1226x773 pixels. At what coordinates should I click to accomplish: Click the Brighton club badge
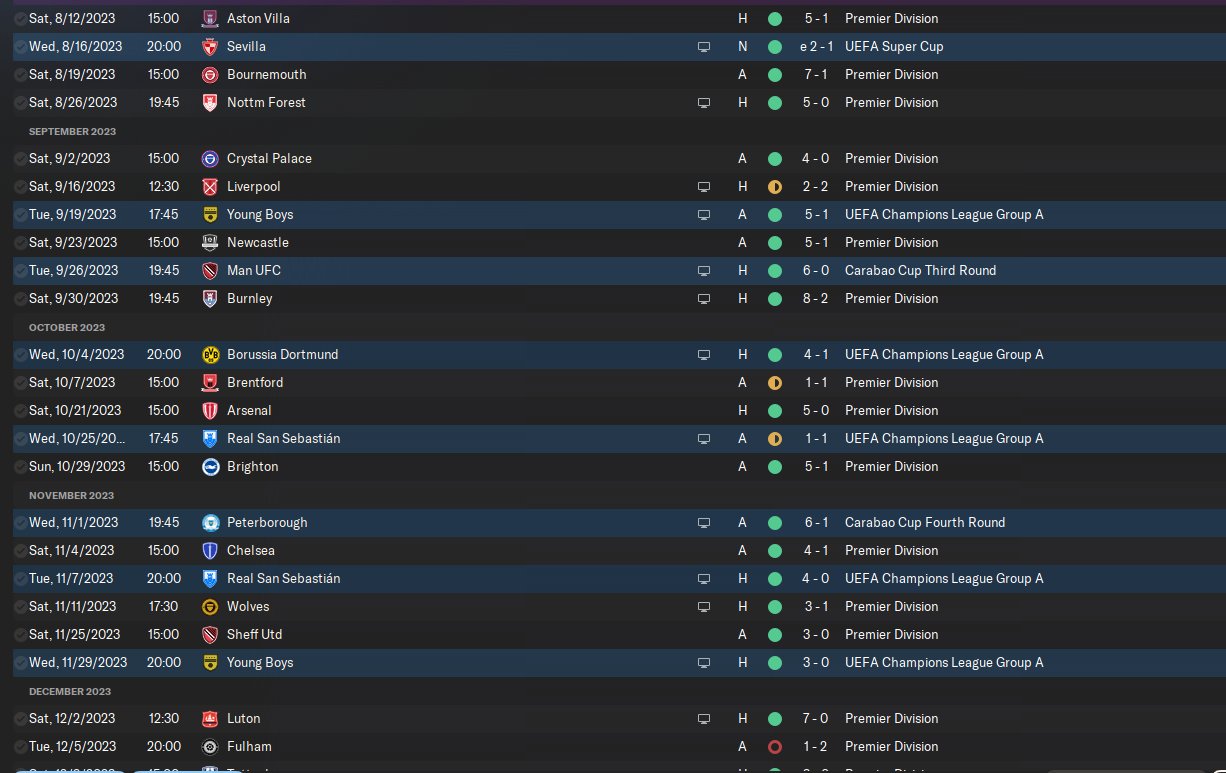210,466
